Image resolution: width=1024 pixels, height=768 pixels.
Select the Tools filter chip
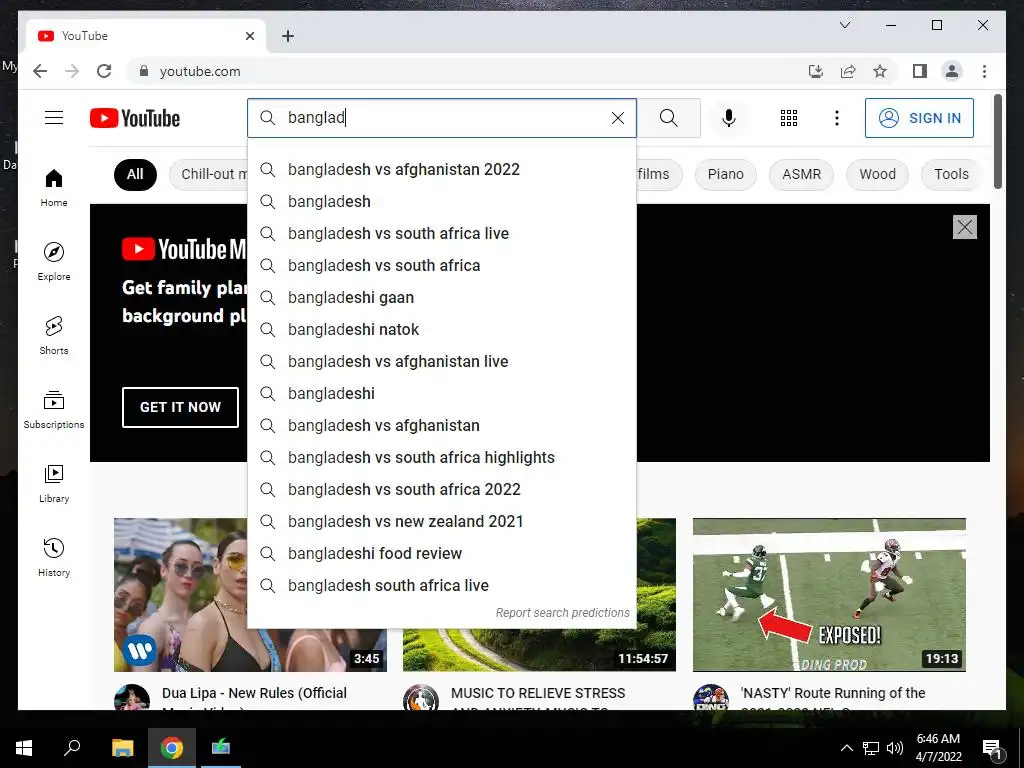(x=951, y=174)
